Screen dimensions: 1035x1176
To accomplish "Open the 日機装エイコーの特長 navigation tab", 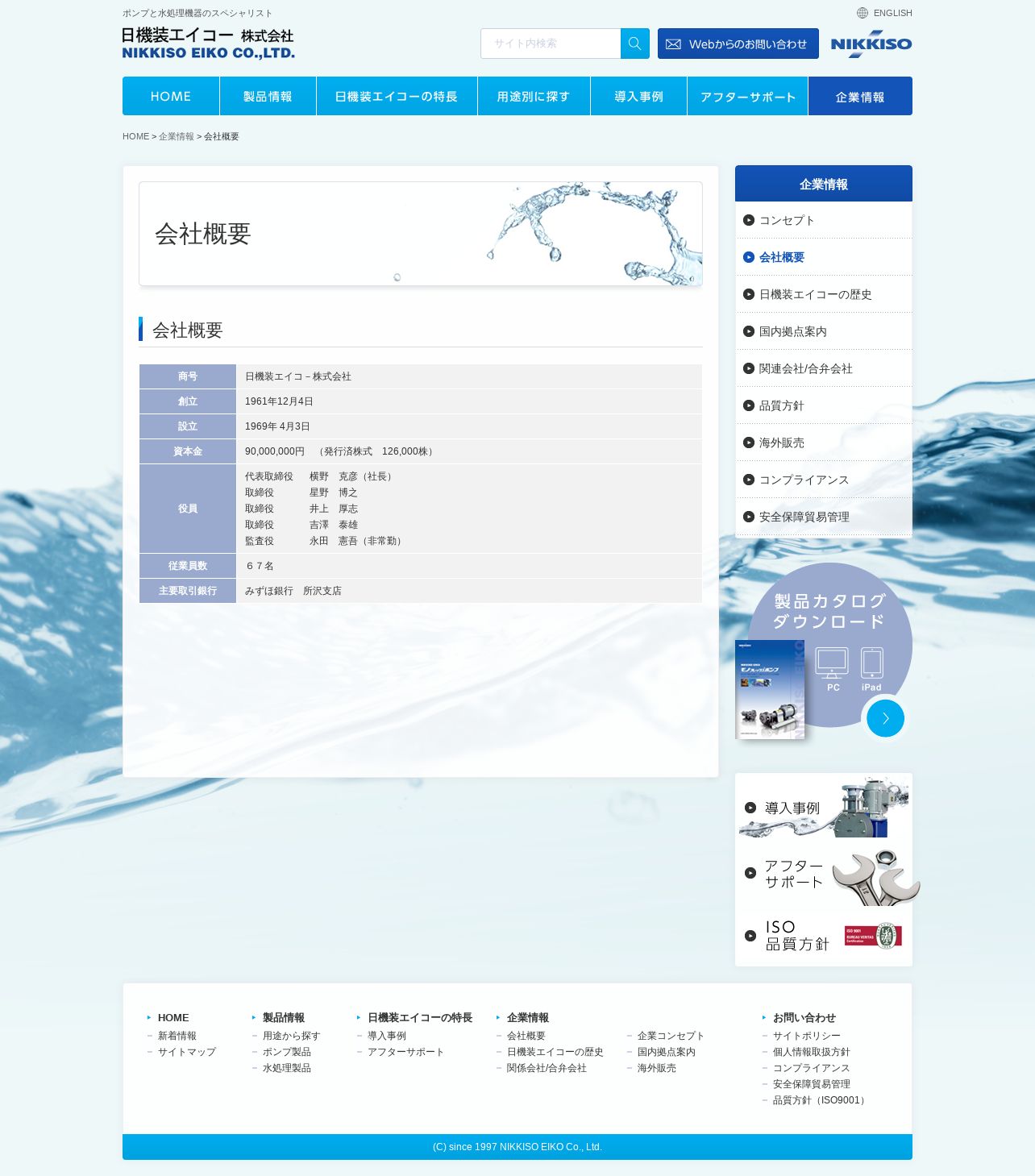I will (x=397, y=96).
